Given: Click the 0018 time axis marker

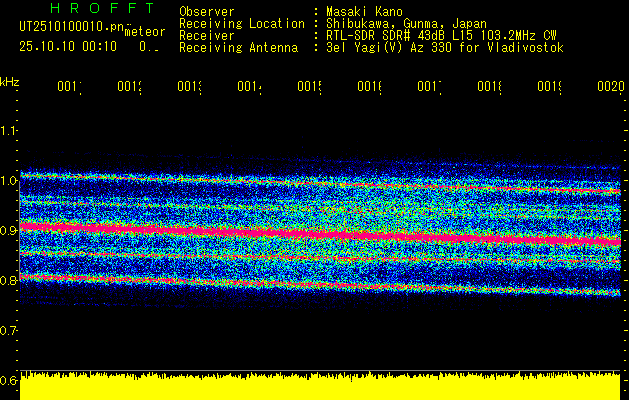Looking at the screenshot, I should (489, 86).
